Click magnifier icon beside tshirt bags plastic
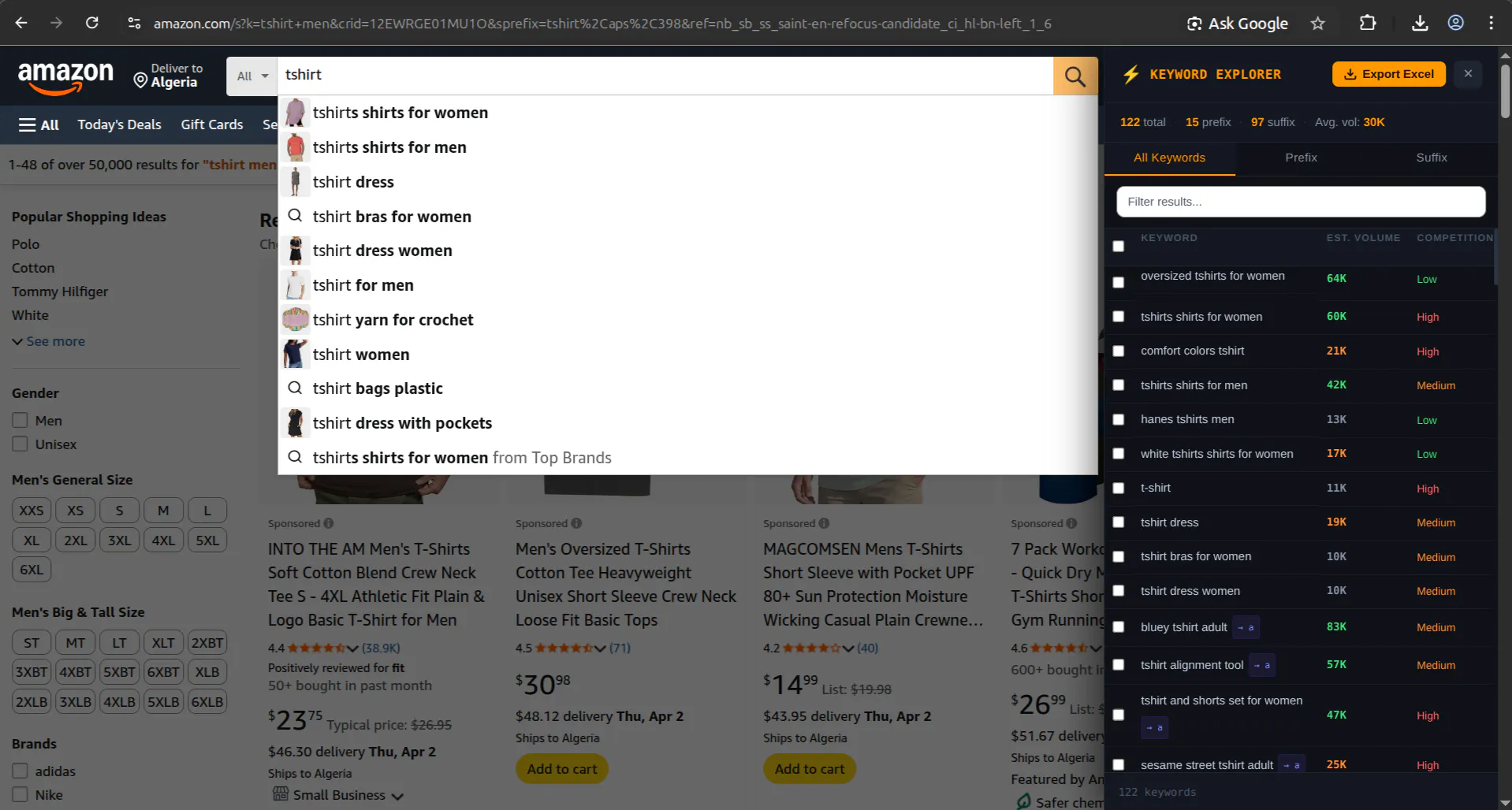Image resolution: width=1512 pixels, height=810 pixels. [x=295, y=388]
